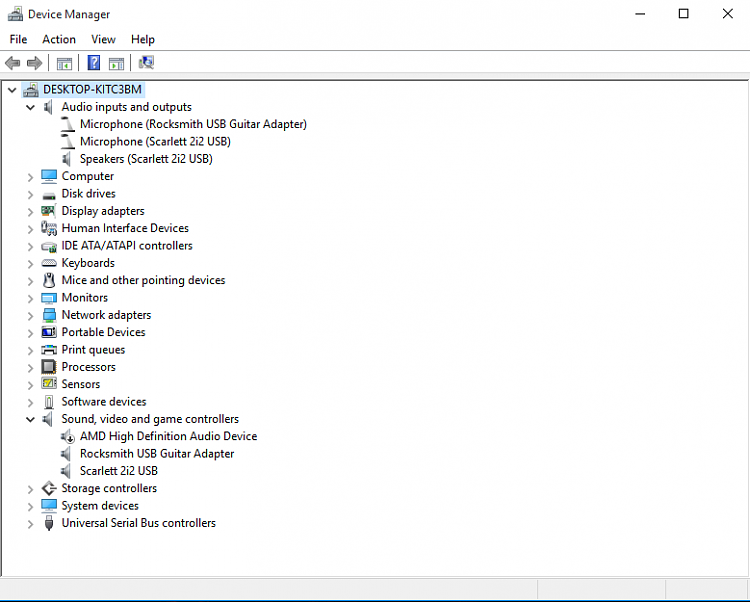This screenshot has height=602, width=750.
Task: Click the Computer category monitor icon
Action: pos(49,176)
